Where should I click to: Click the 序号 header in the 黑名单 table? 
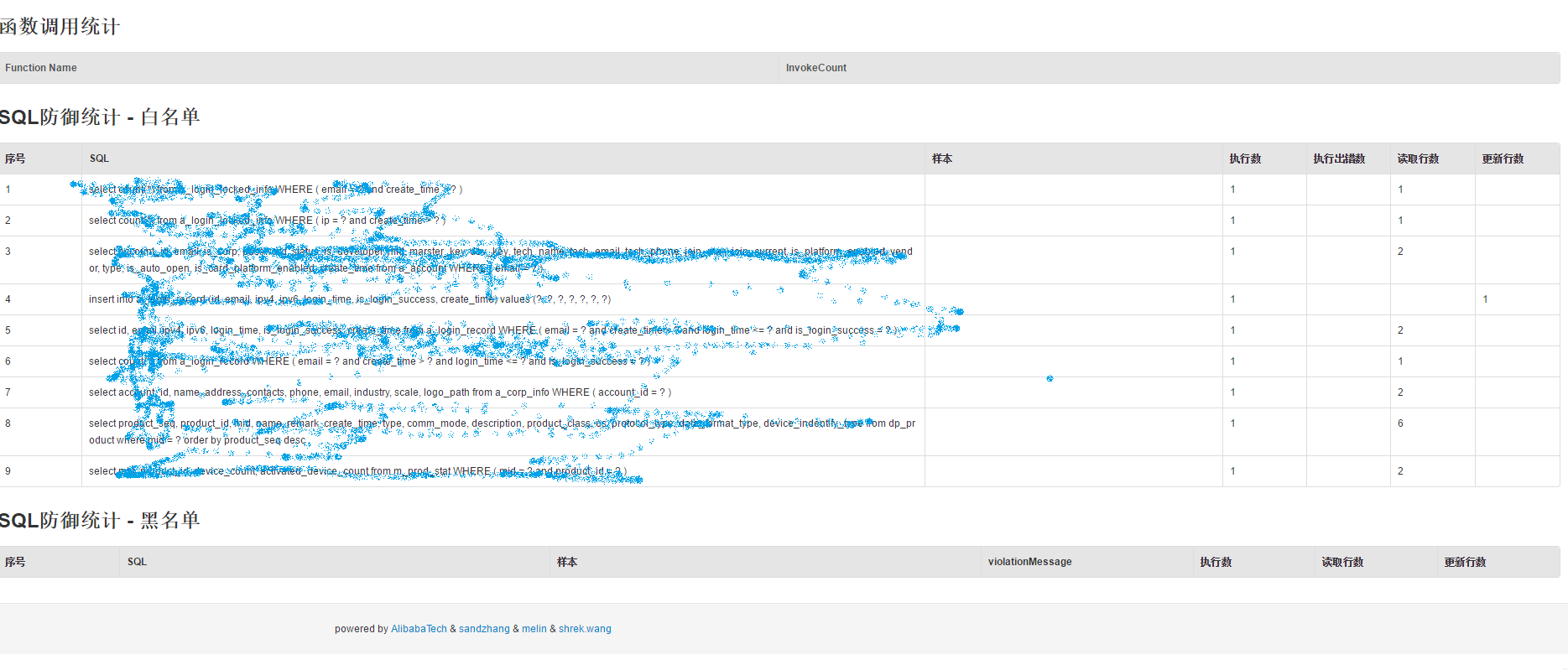point(15,562)
